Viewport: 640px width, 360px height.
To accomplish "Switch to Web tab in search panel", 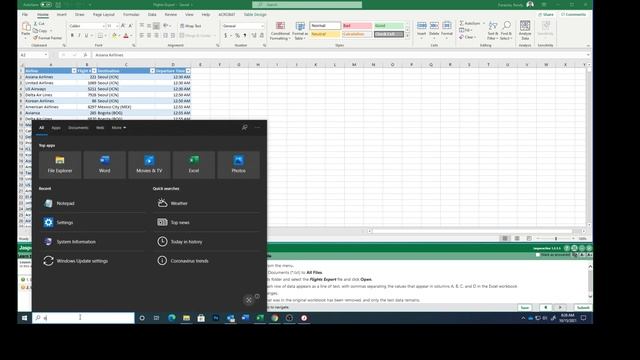I will click(100, 128).
